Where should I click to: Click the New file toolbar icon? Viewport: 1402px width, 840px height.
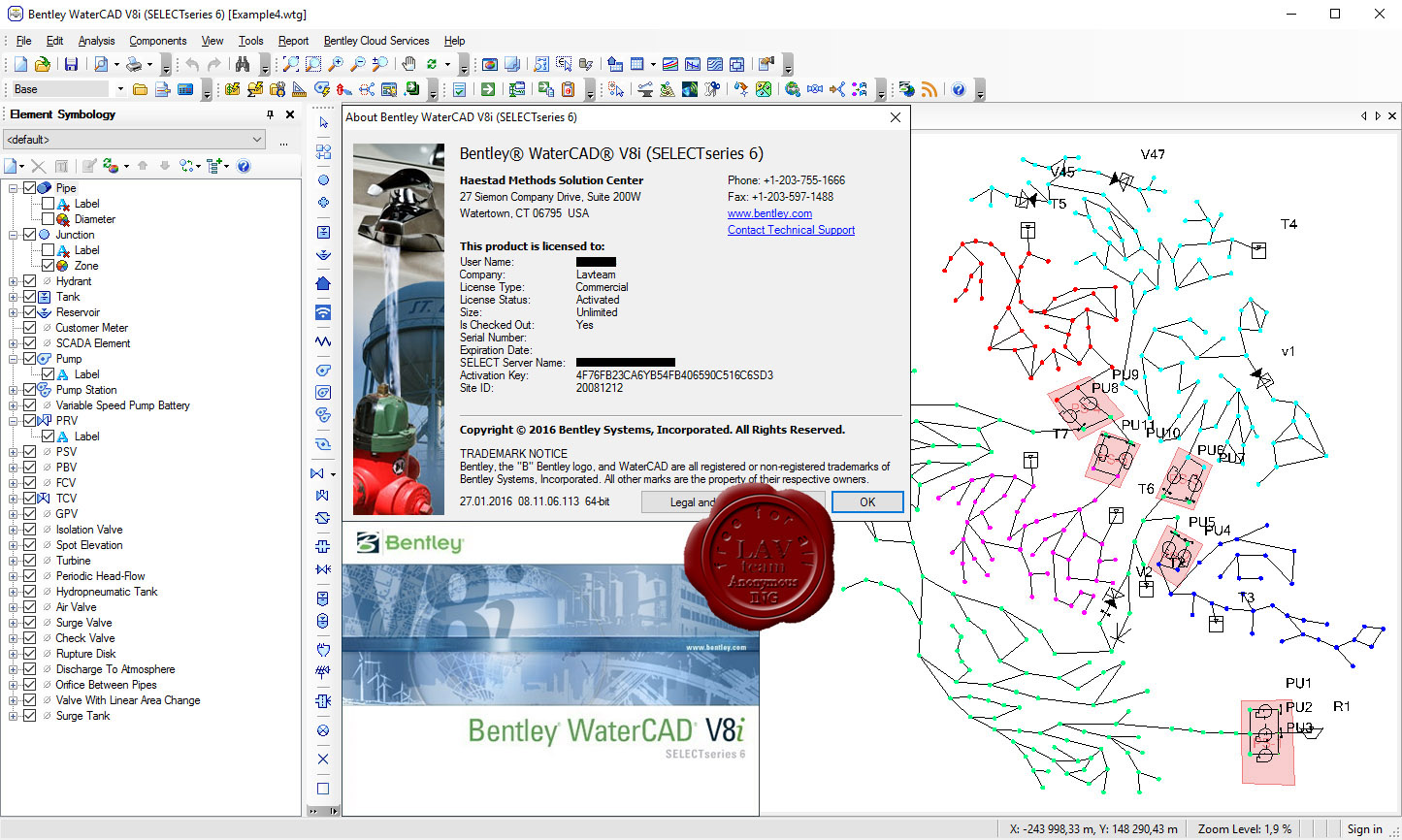[x=20, y=64]
